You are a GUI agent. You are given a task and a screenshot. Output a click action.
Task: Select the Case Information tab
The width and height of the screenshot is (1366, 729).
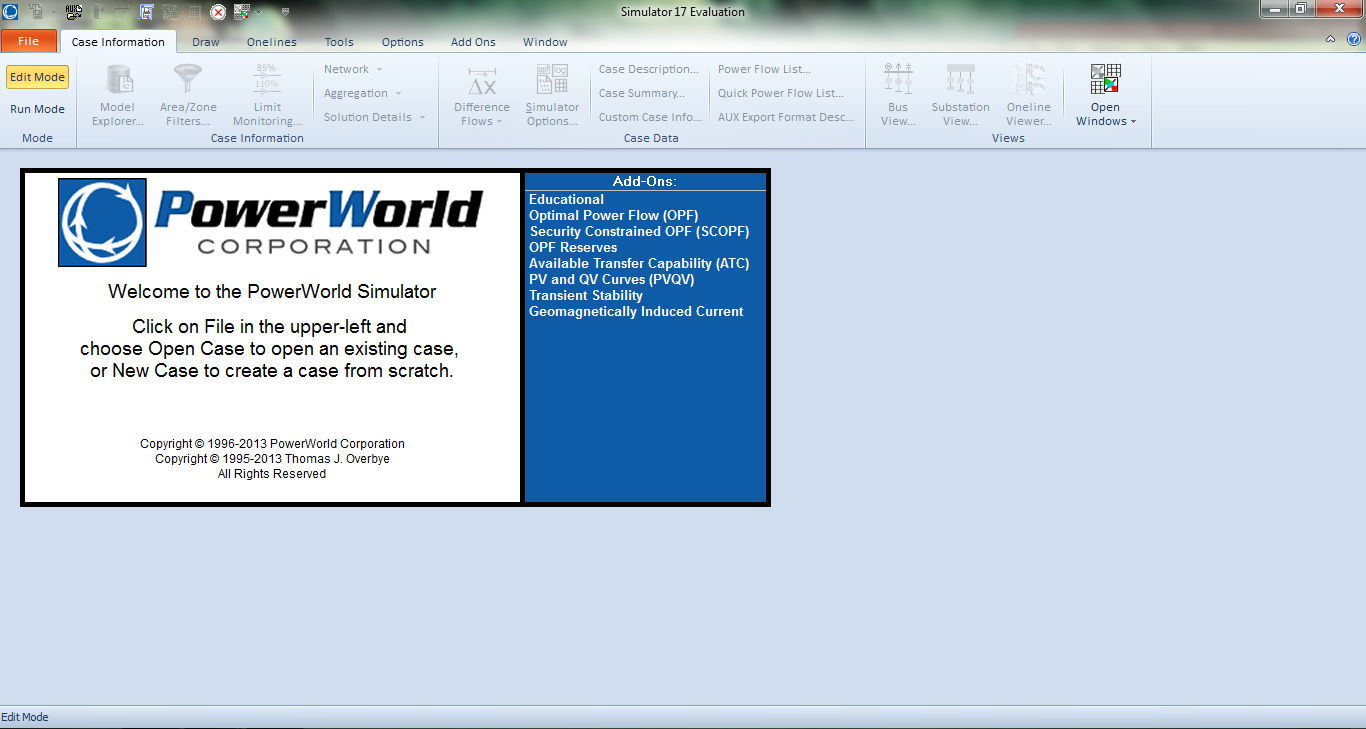118,42
